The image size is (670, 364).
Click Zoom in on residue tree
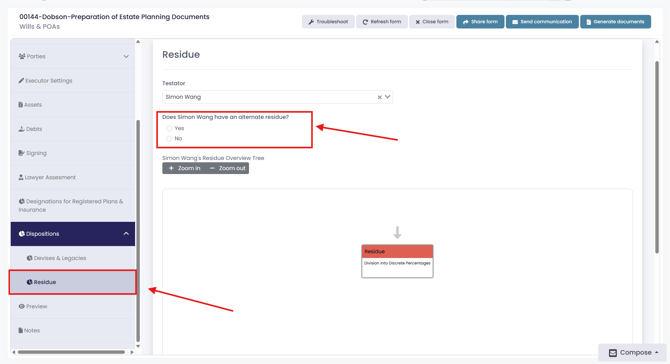tap(184, 168)
